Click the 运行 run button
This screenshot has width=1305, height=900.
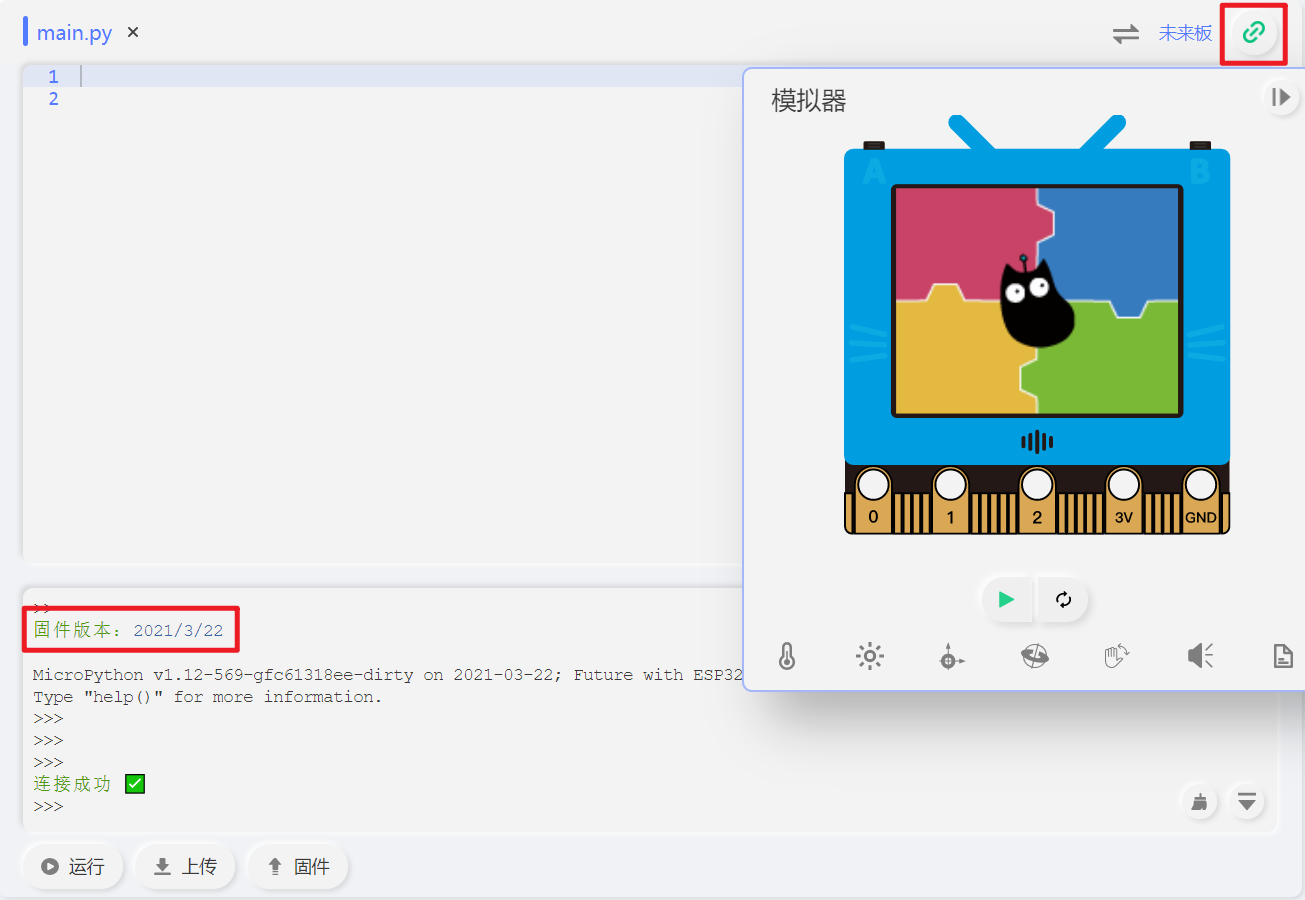click(72, 867)
